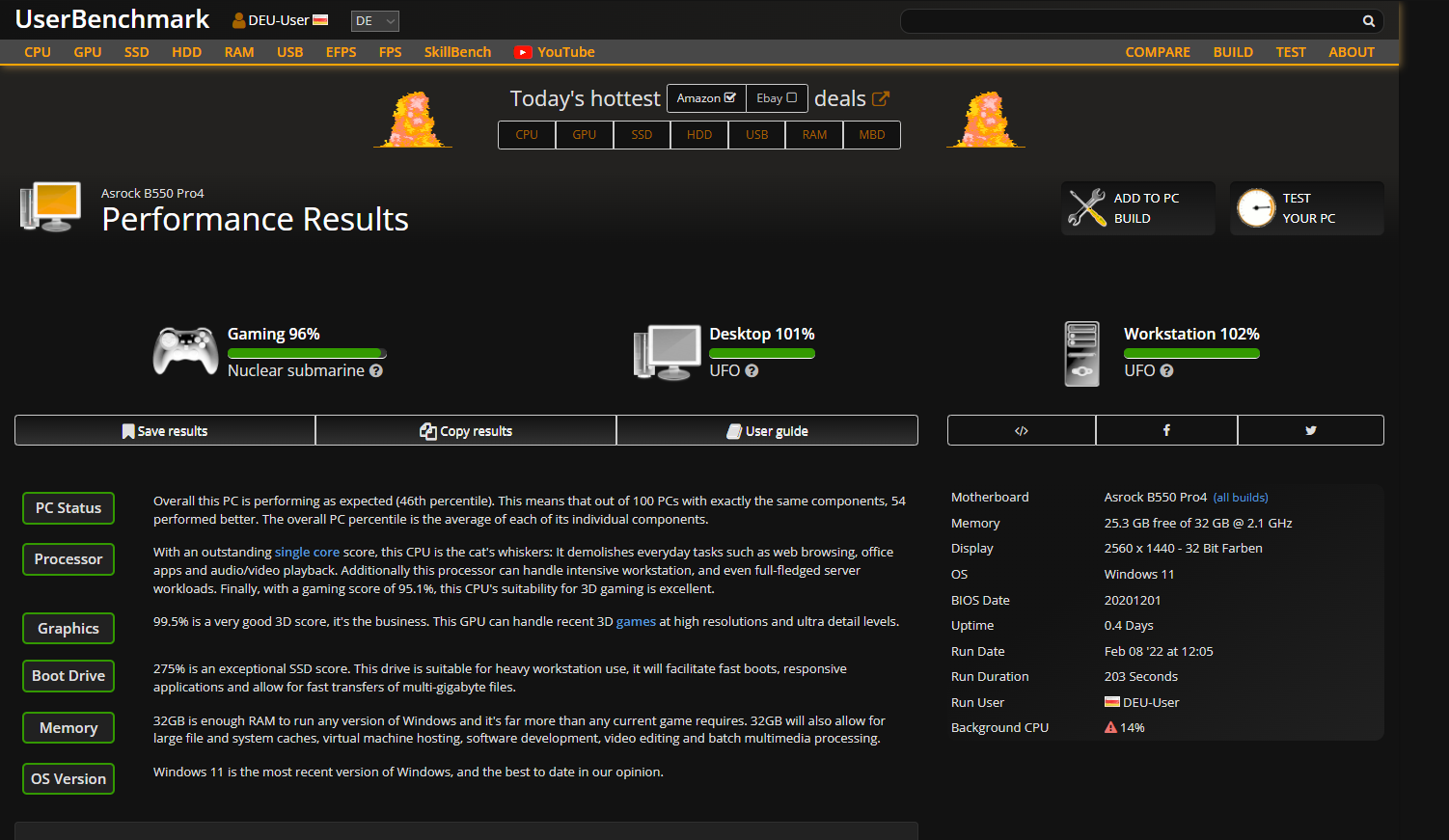Select the MBD deals tab
The height and width of the screenshot is (840, 1449).
pos(872,135)
